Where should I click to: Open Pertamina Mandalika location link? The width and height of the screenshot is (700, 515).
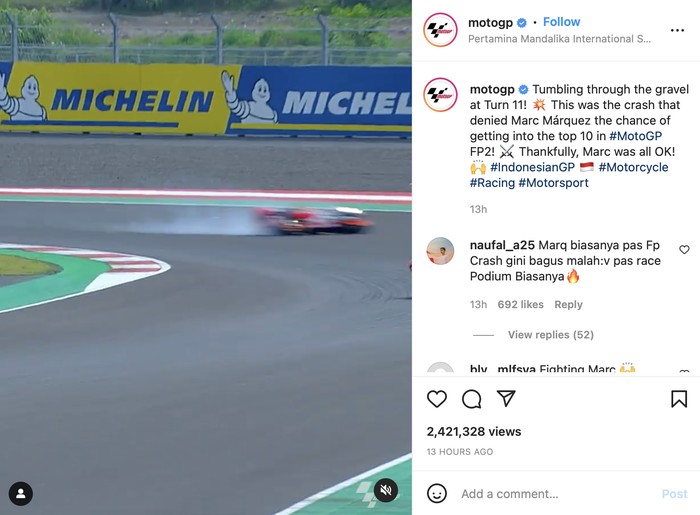559,39
